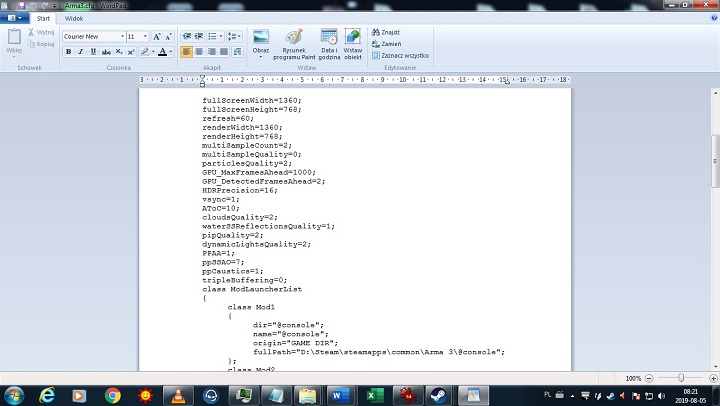
Task: Insert a Paint drawing (Rysunek programu Paint)
Action: coord(294,43)
